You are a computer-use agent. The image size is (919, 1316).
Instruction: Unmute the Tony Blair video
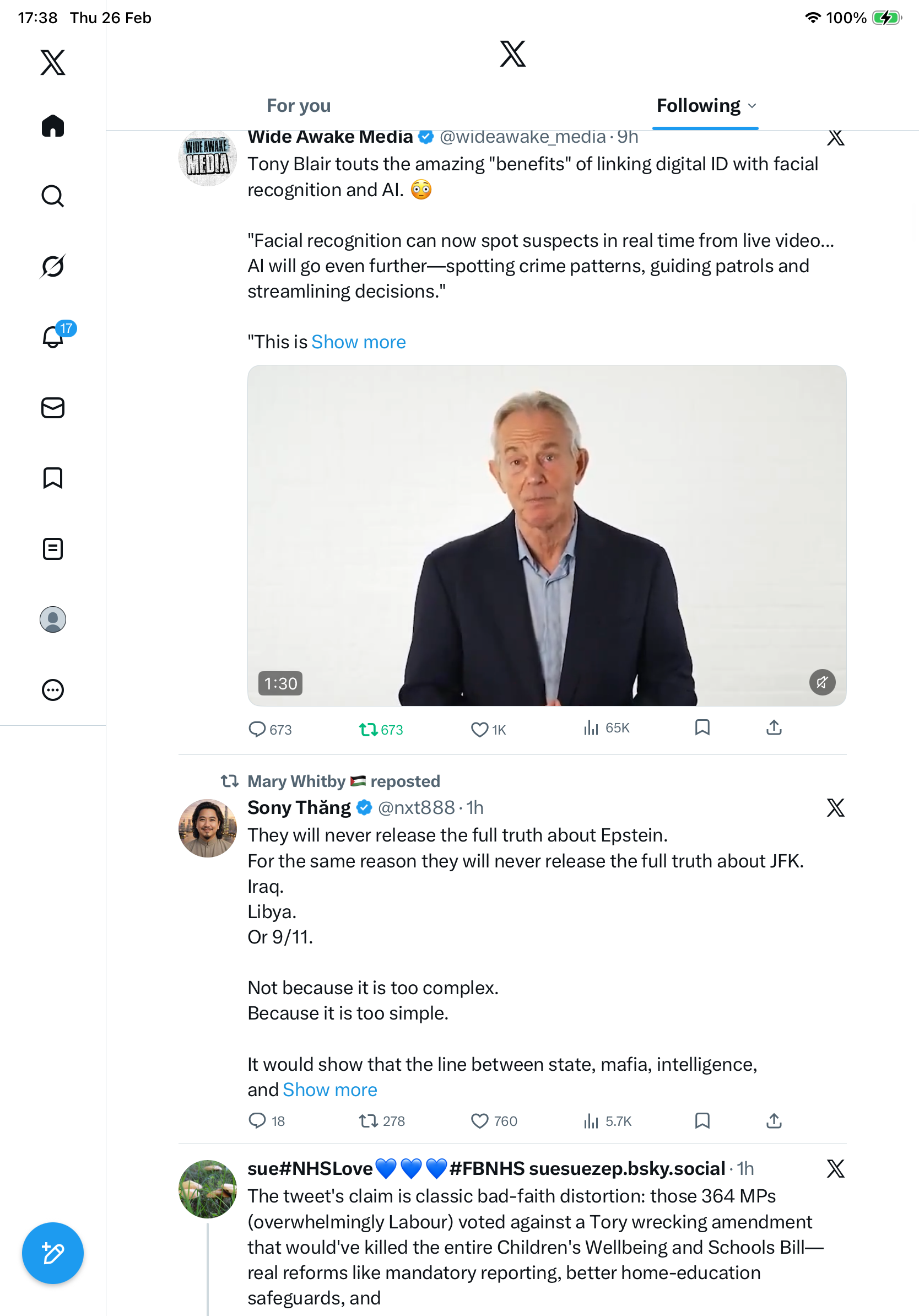point(821,682)
